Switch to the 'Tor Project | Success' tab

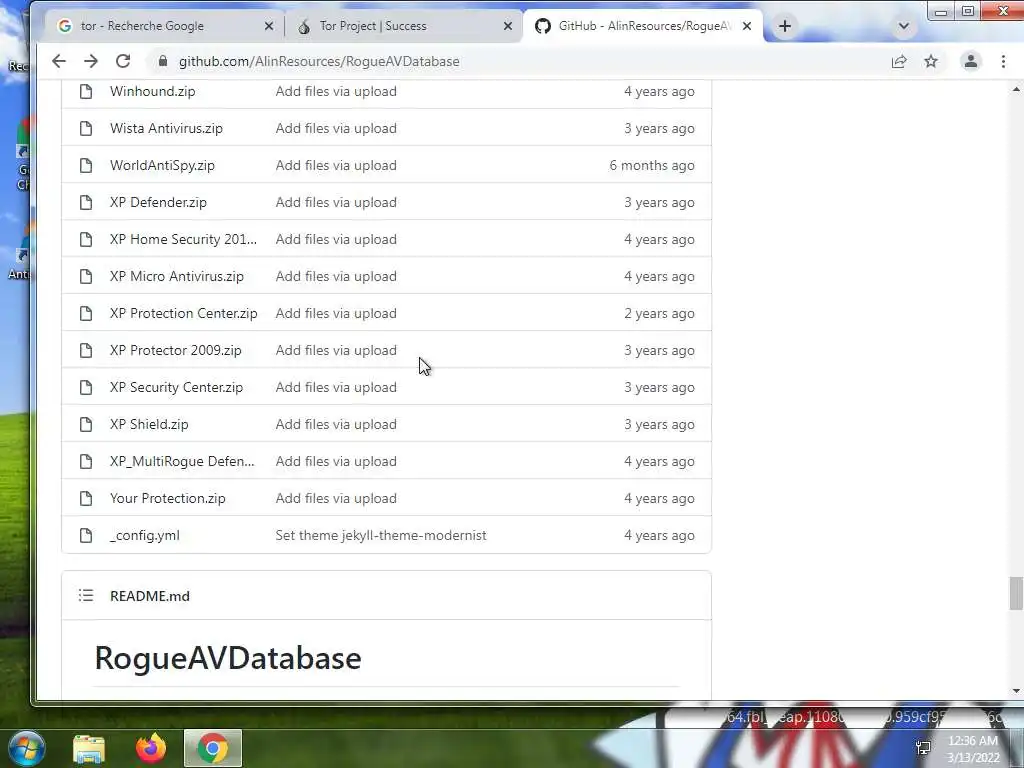click(403, 26)
